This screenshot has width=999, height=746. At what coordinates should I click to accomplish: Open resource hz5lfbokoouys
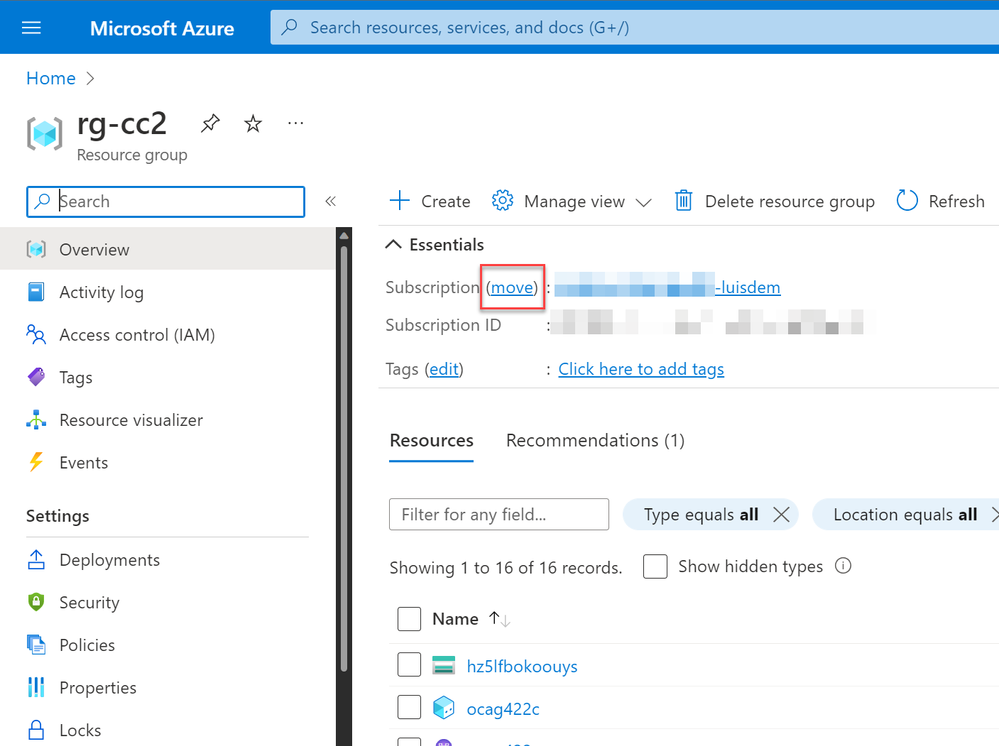pos(522,666)
